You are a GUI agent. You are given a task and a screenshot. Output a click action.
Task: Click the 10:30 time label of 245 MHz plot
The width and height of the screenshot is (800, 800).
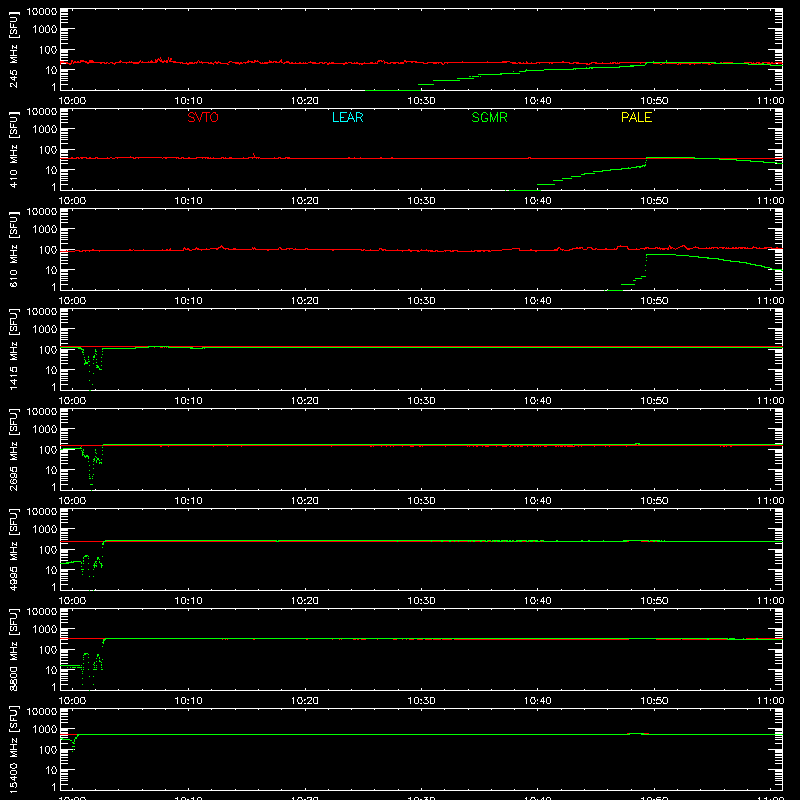click(421, 101)
